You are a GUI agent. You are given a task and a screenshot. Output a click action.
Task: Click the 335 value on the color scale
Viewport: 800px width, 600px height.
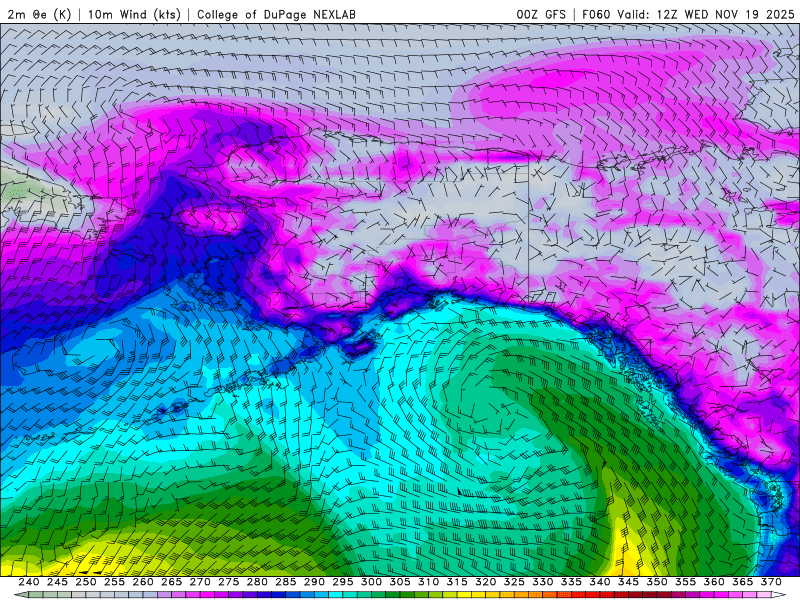coord(571,582)
